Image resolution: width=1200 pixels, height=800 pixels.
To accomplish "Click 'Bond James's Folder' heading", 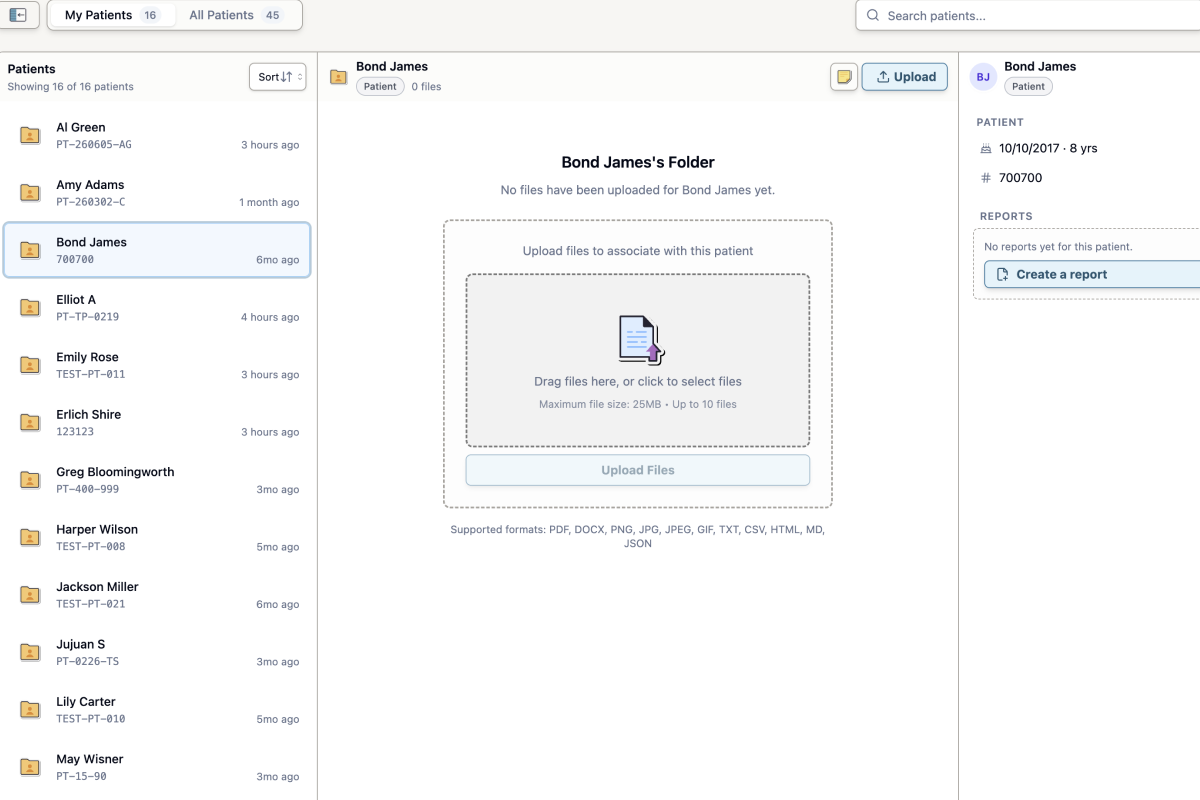I will coord(638,162).
